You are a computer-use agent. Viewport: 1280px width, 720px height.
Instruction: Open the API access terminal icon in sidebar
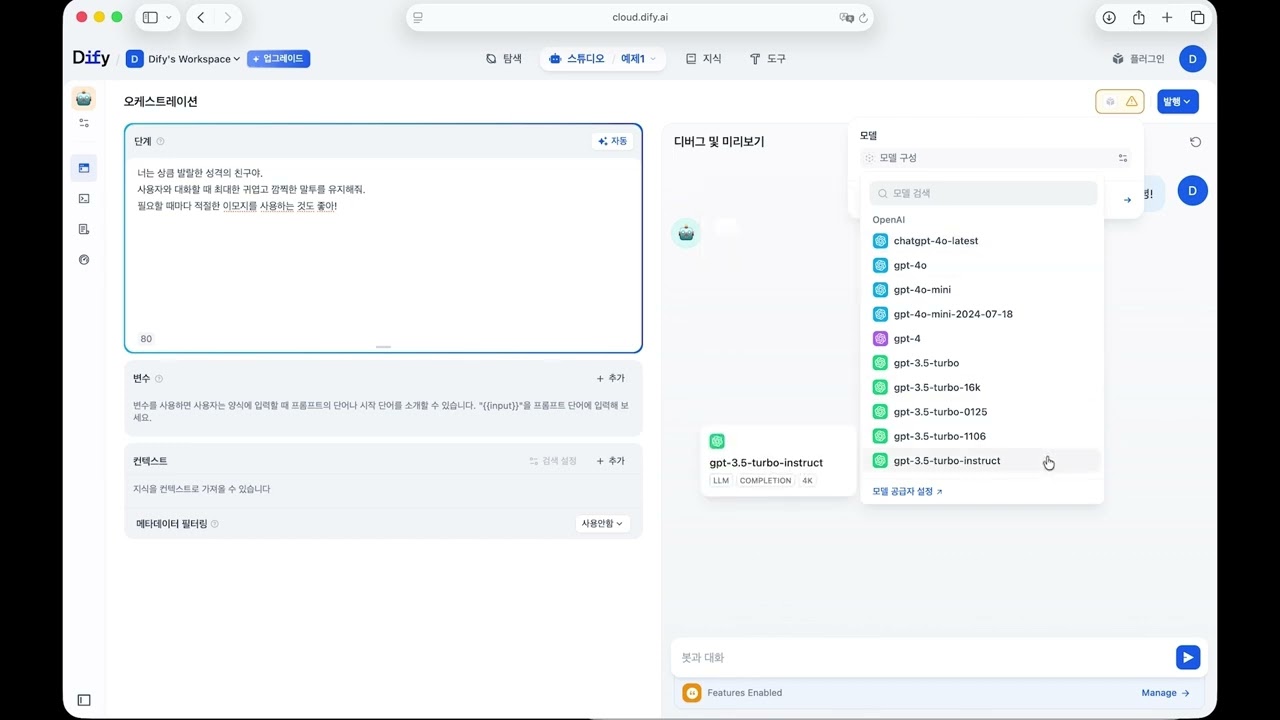click(x=84, y=198)
